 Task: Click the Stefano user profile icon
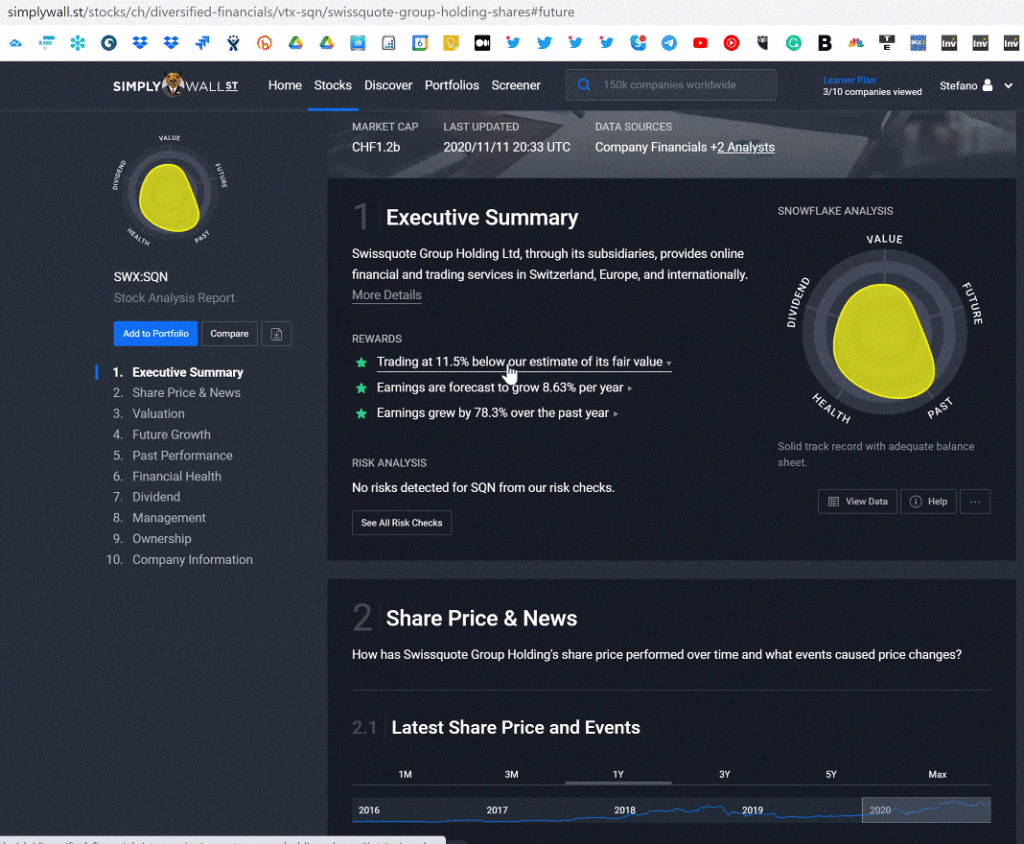click(987, 86)
